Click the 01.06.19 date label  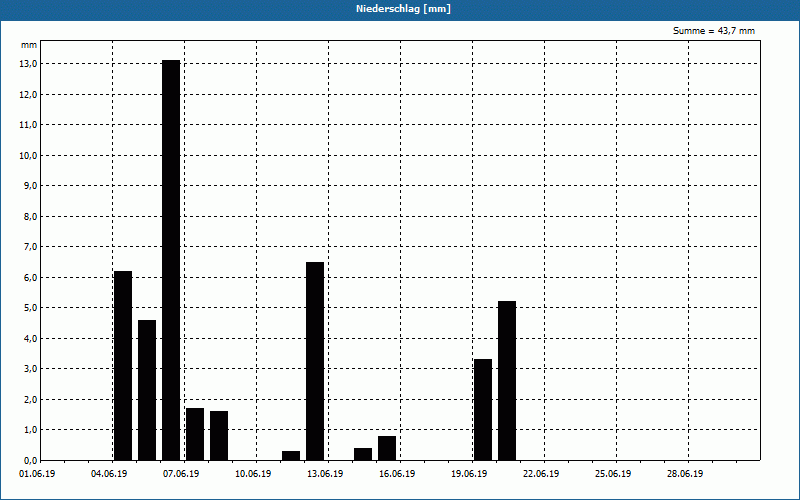[37, 474]
